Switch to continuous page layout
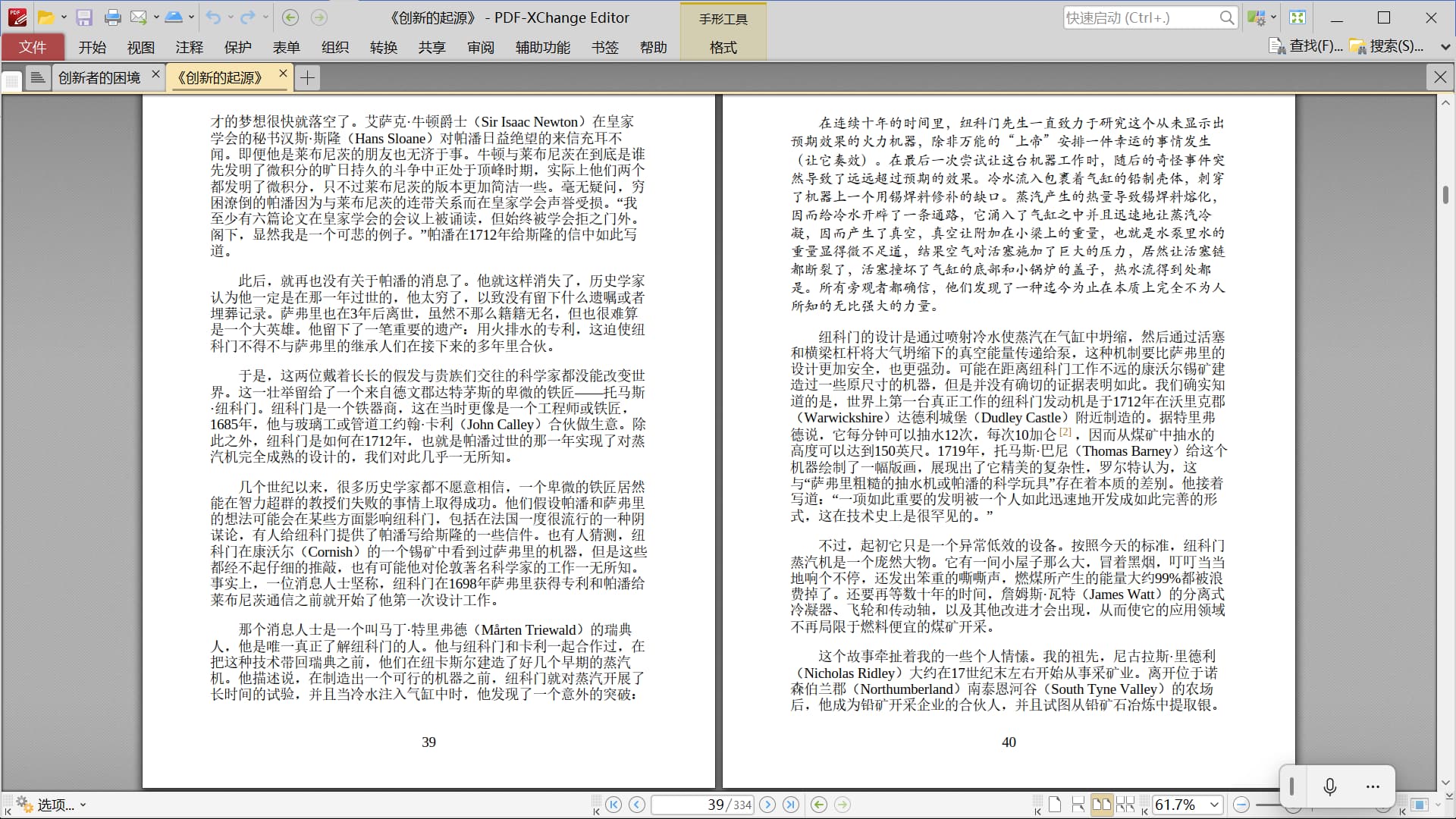Image resolution: width=1456 pixels, height=819 pixels. (1078, 805)
